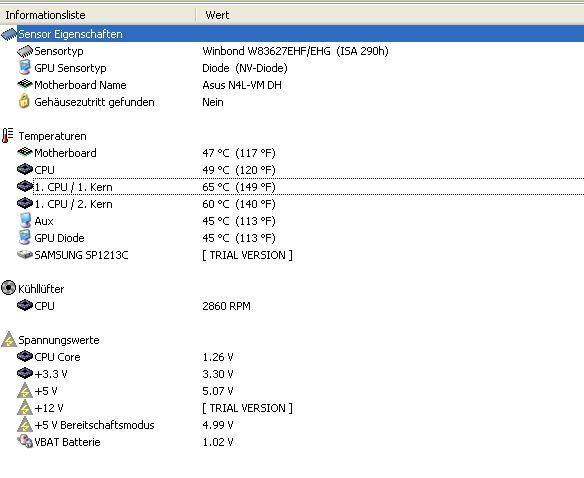Screen dimensions: 584x478
Task: Click TRIAL VERSION in the SAMSUNG row
Action: click(x=247, y=255)
